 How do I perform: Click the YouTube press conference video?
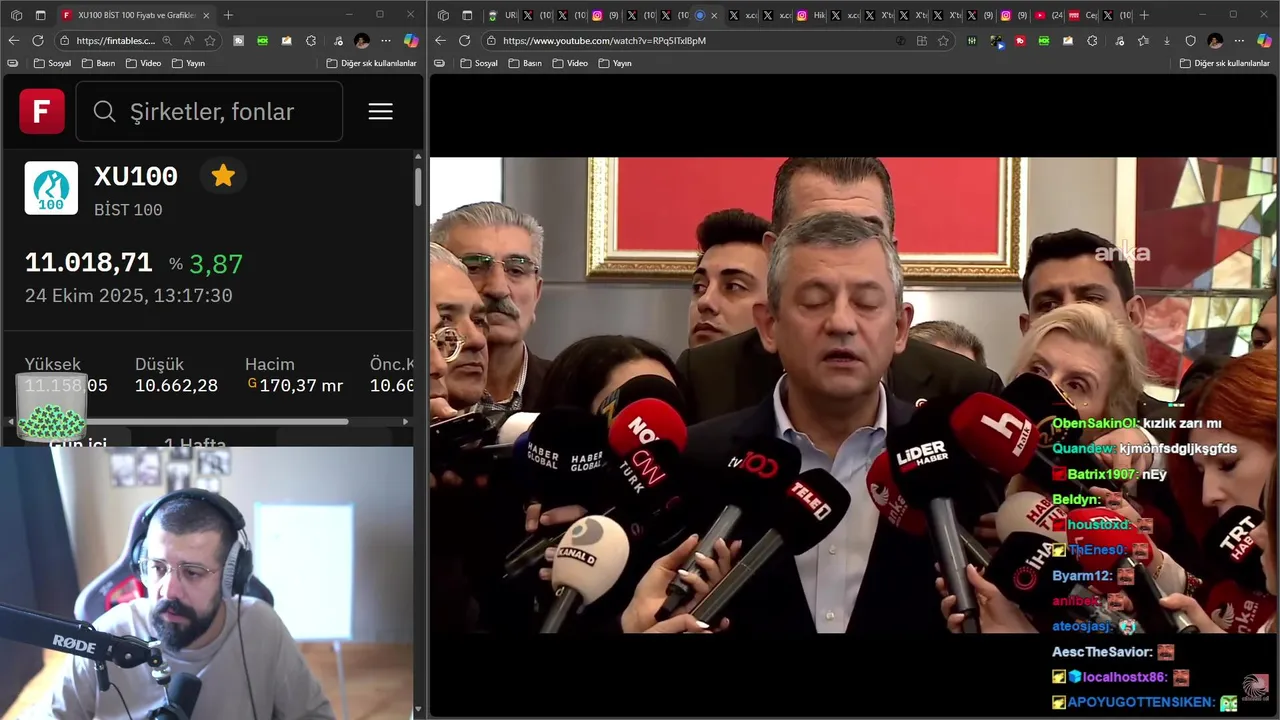(x=853, y=395)
